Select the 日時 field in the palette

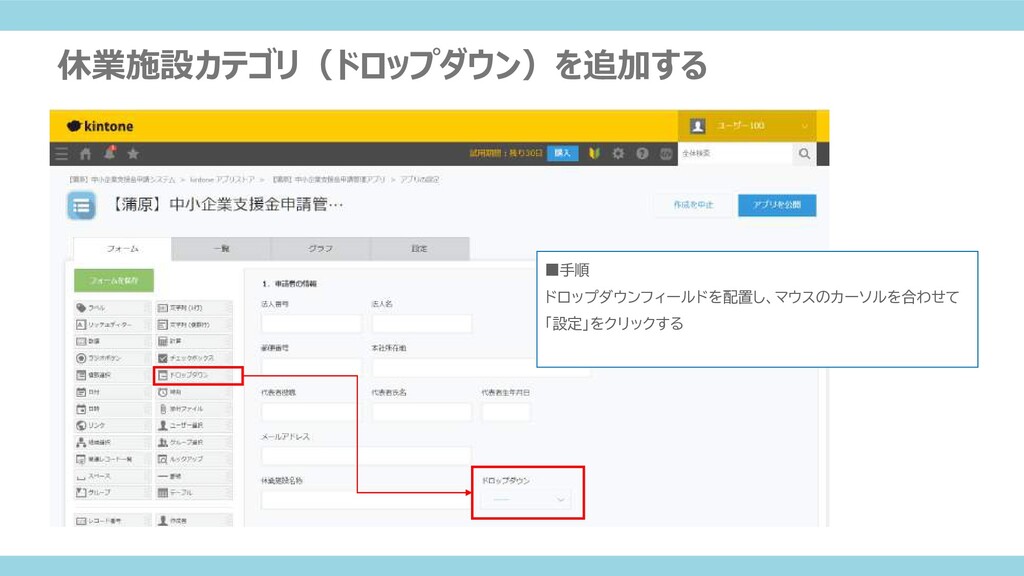coord(112,409)
